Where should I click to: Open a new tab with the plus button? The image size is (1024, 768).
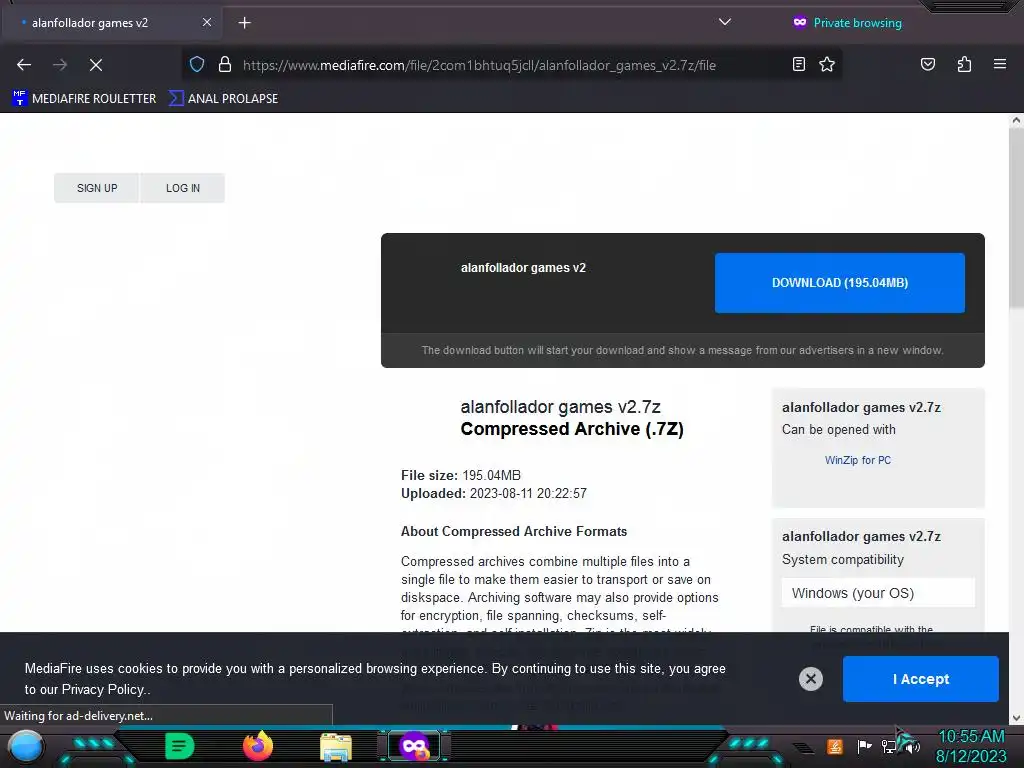244,23
